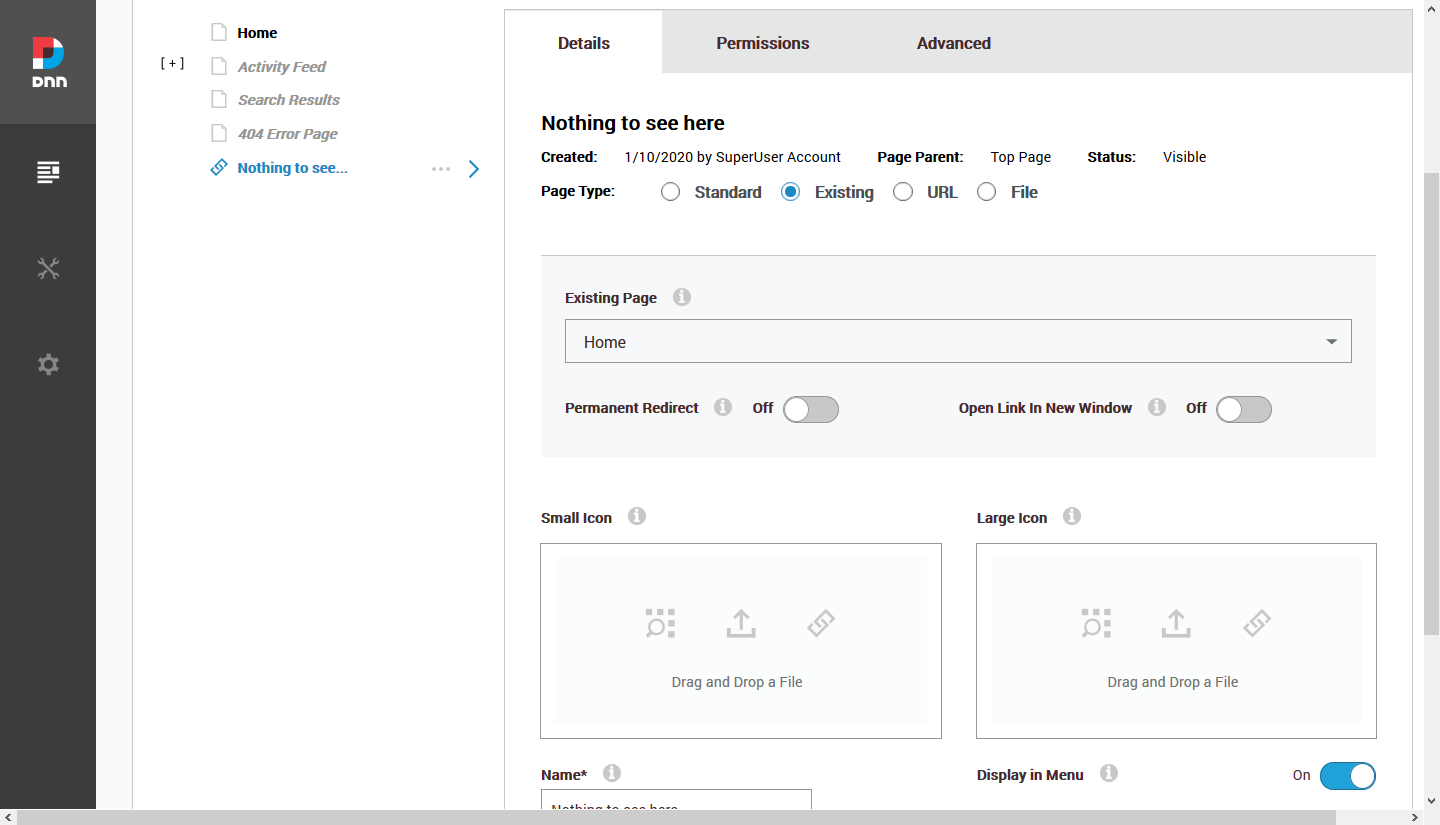
Task: Click the vertical scrollbar thumb
Action: tap(1431, 403)
